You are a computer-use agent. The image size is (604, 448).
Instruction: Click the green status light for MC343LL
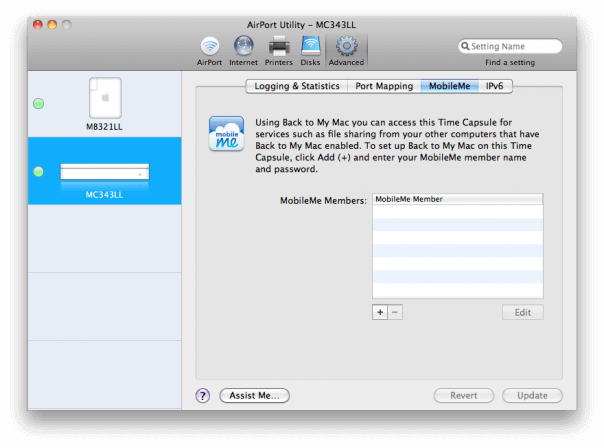pyautogui.click(x=39, y=171)
